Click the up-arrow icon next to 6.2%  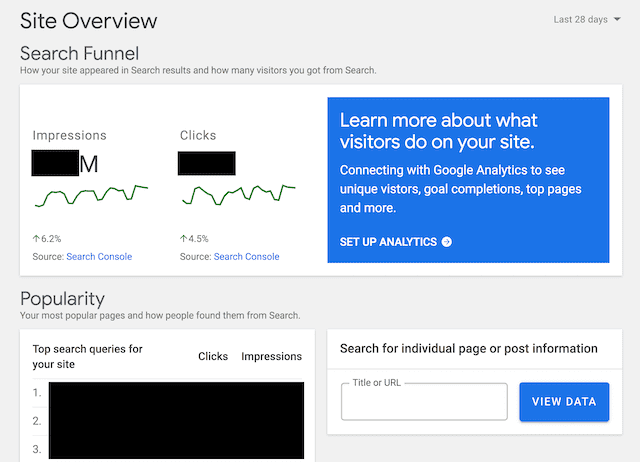36,239
